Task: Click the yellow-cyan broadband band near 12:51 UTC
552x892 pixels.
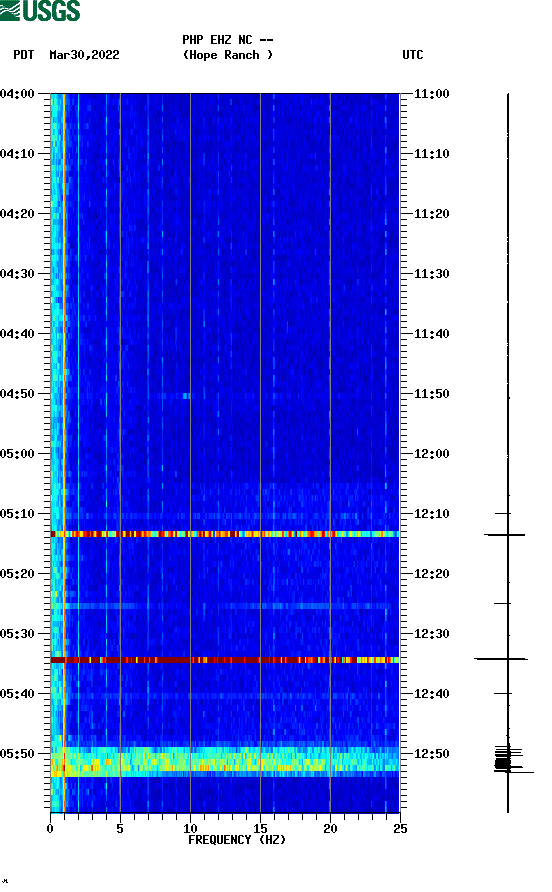Action: [225, 762]
